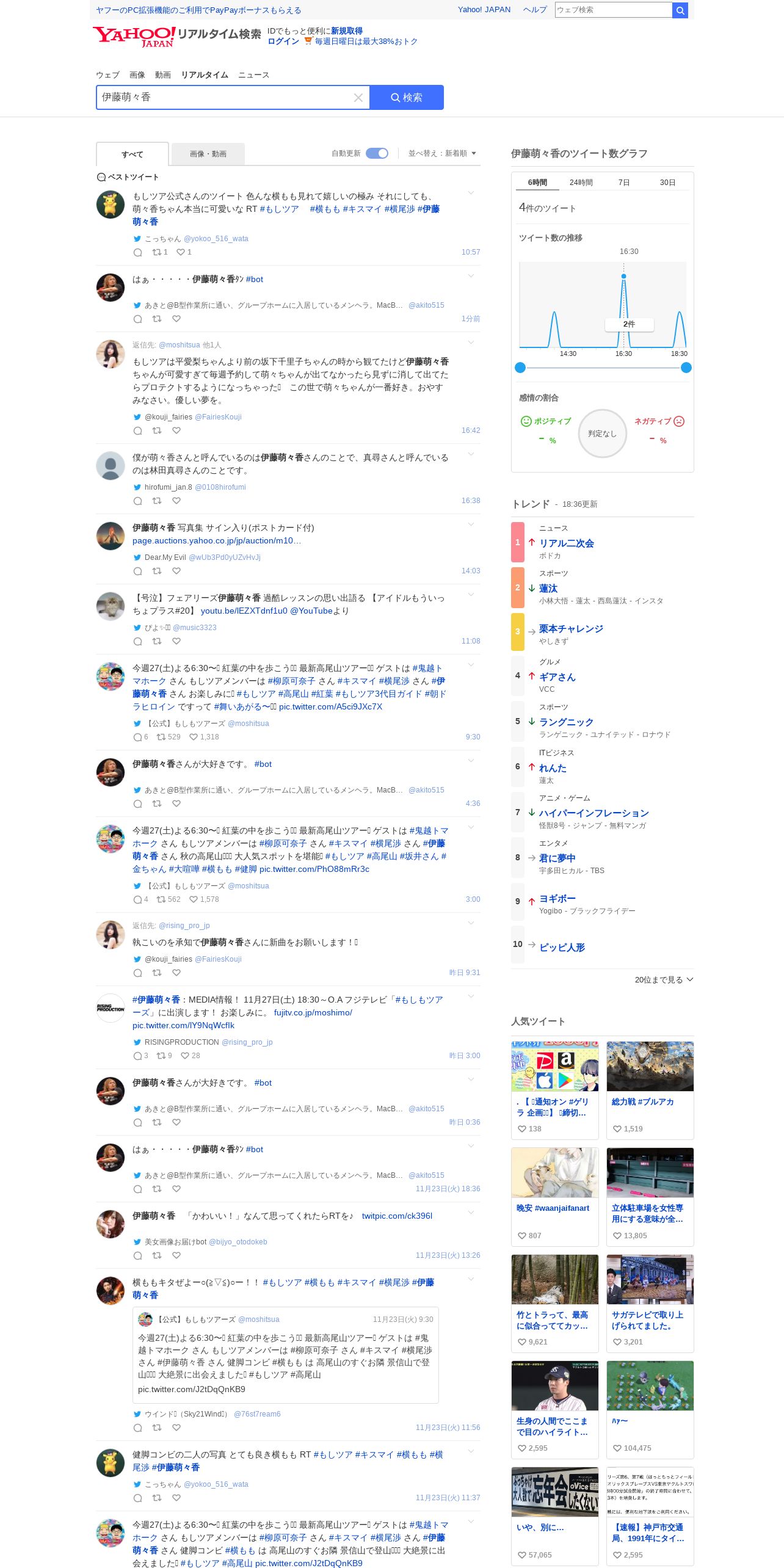Open trend 栗本チャレンジ
This screenshot has height=1568, width=784.
[571, 628]
